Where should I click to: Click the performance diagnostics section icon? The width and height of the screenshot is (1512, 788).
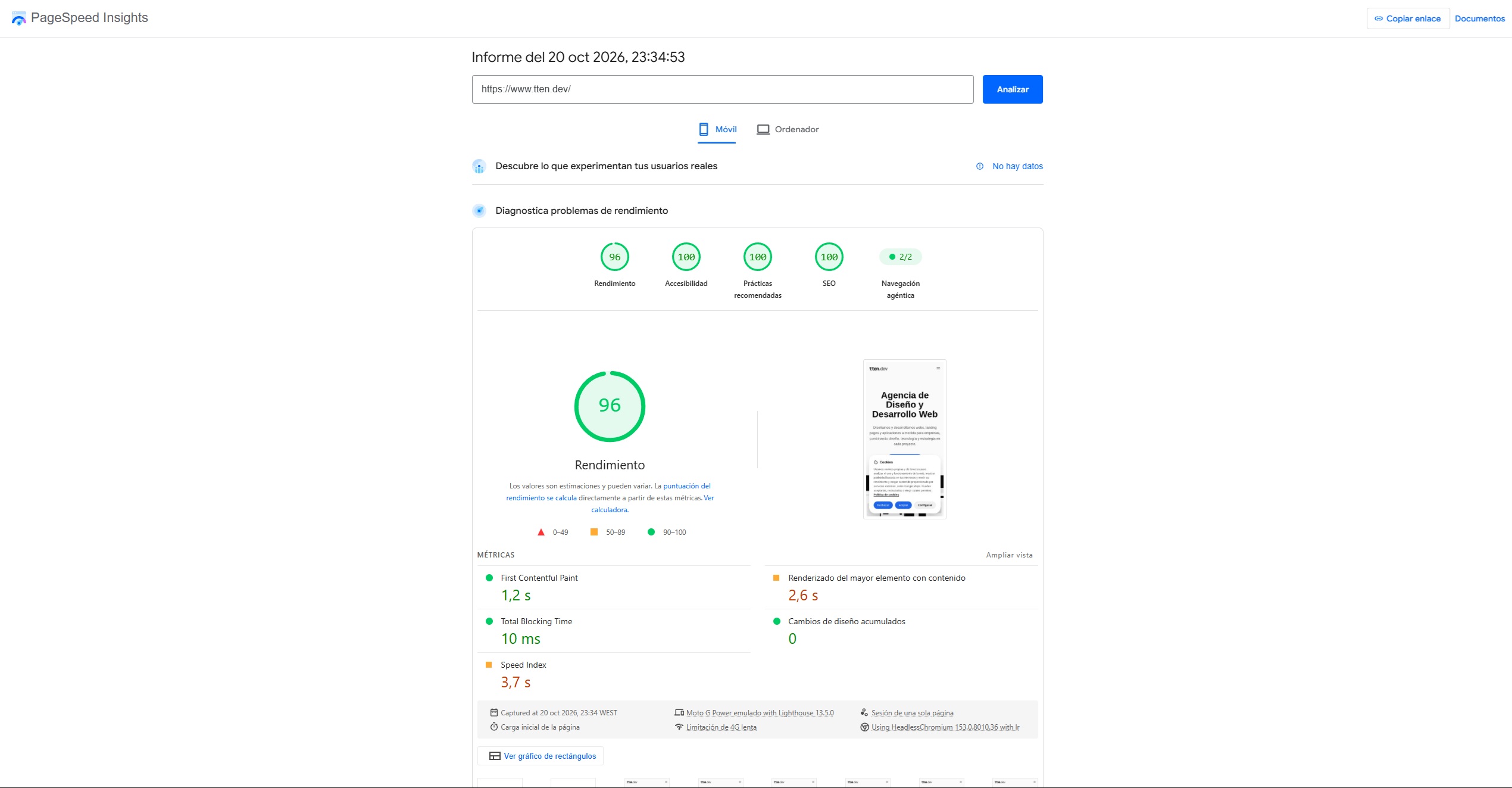click(x=479, y=211)
